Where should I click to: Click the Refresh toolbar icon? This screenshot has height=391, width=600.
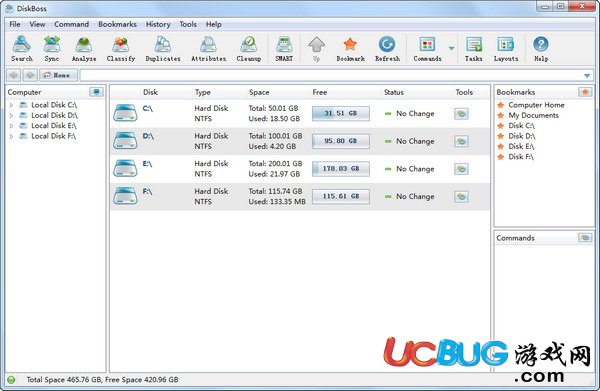pos(387,49)
